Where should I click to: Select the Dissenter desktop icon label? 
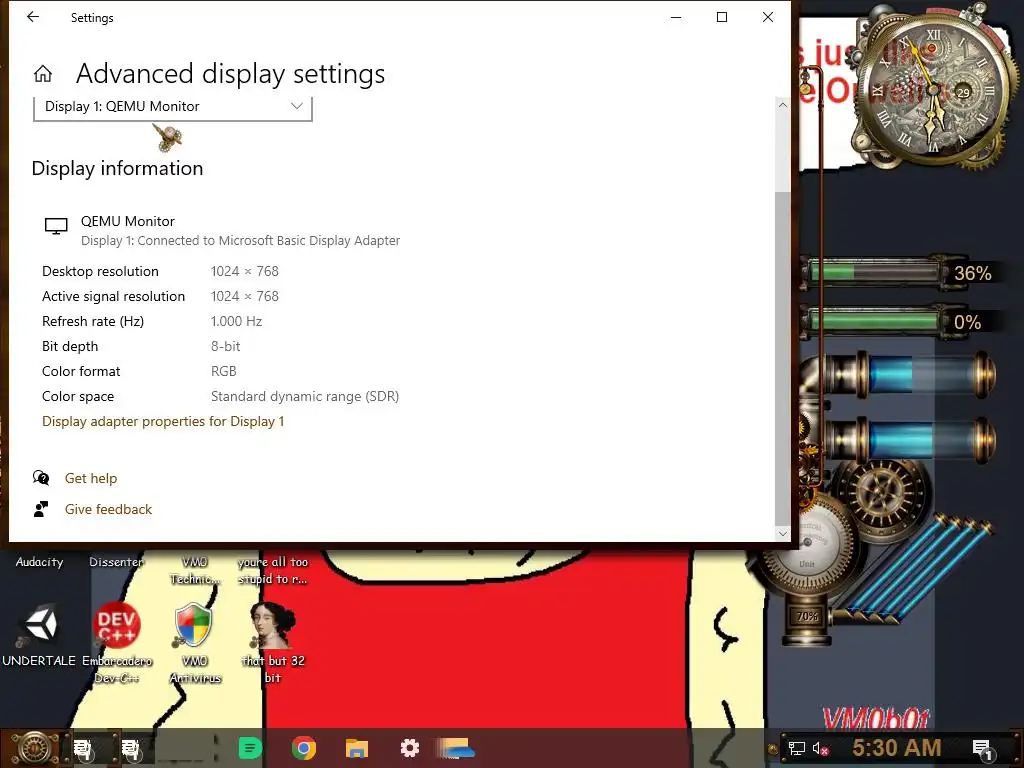(x=117, y=562)
